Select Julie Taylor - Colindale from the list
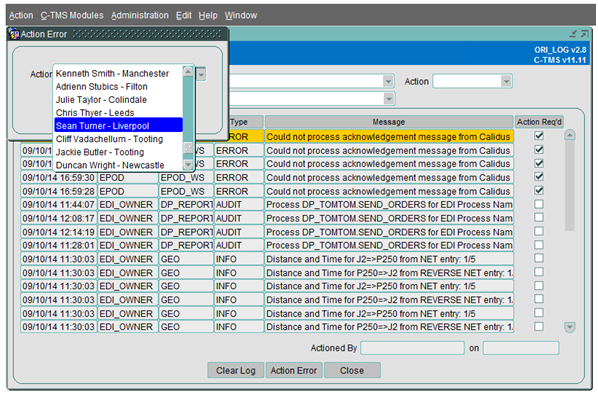This screenshot has height=395, width=598. pos(118,100)
